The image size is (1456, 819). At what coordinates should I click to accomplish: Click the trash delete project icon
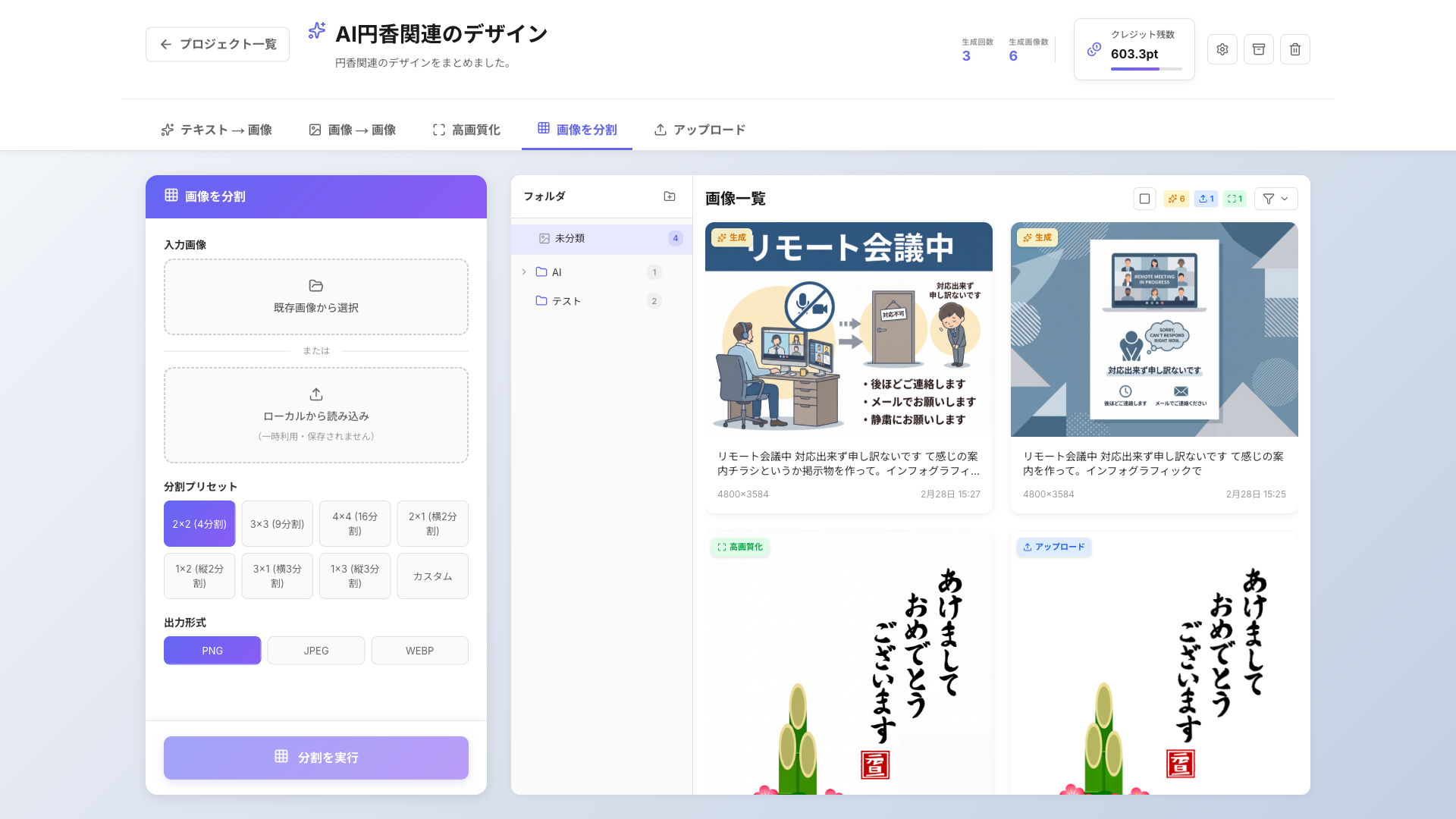click(x=1294, y=49)
